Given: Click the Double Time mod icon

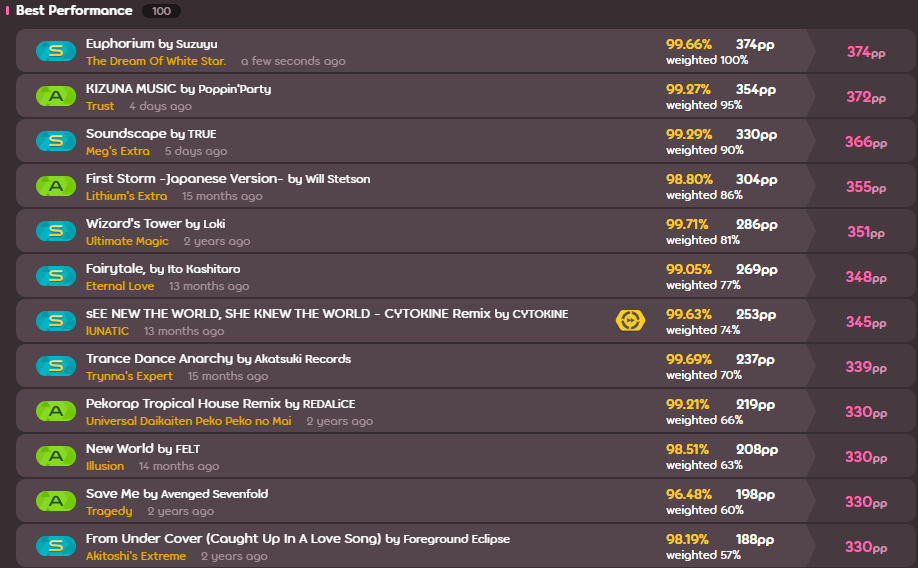Looking at the screenshot, I should click(x=630, y=321).
